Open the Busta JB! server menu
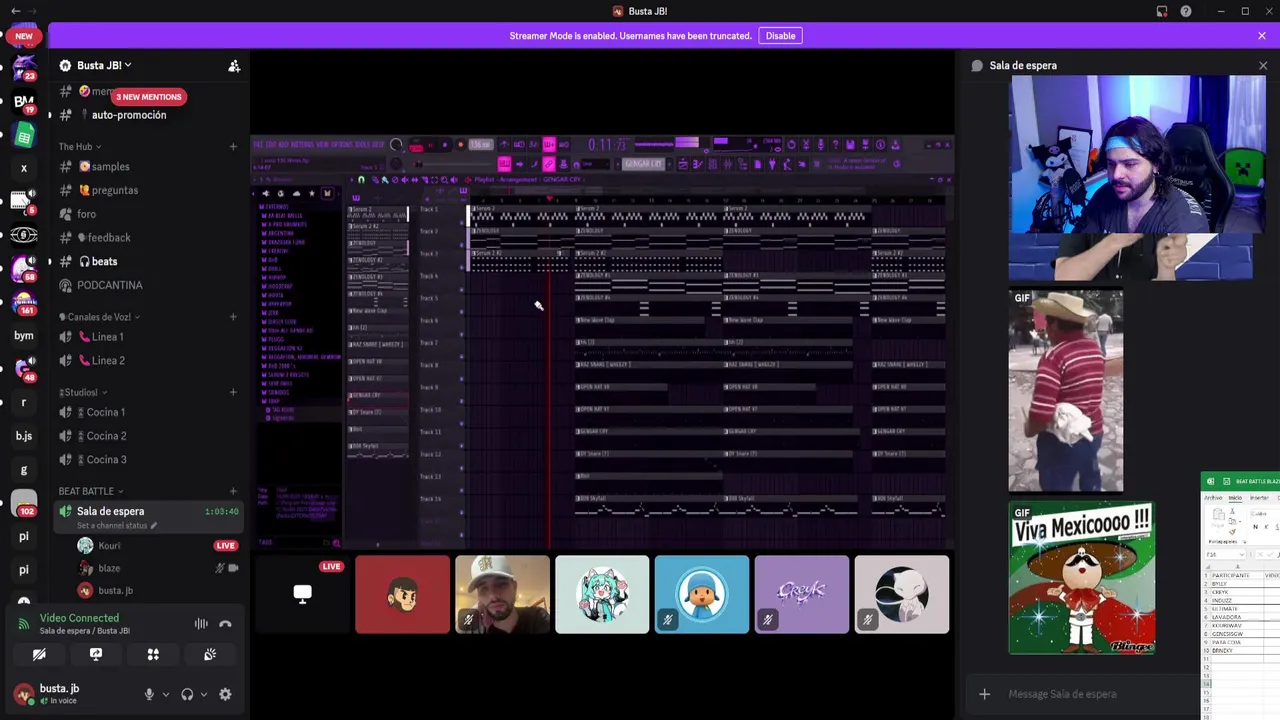This screenshot has height=720, width=1280. click(105, 66)
